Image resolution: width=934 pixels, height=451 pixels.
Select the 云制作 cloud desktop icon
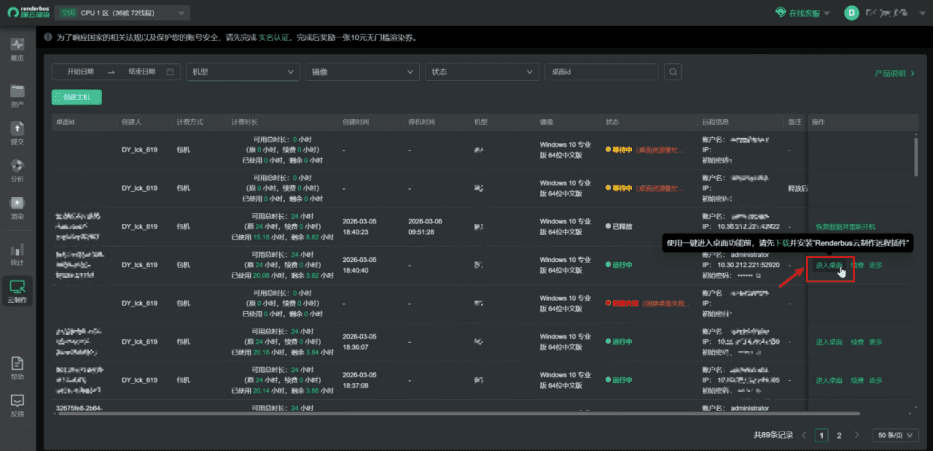coord(17,289)
